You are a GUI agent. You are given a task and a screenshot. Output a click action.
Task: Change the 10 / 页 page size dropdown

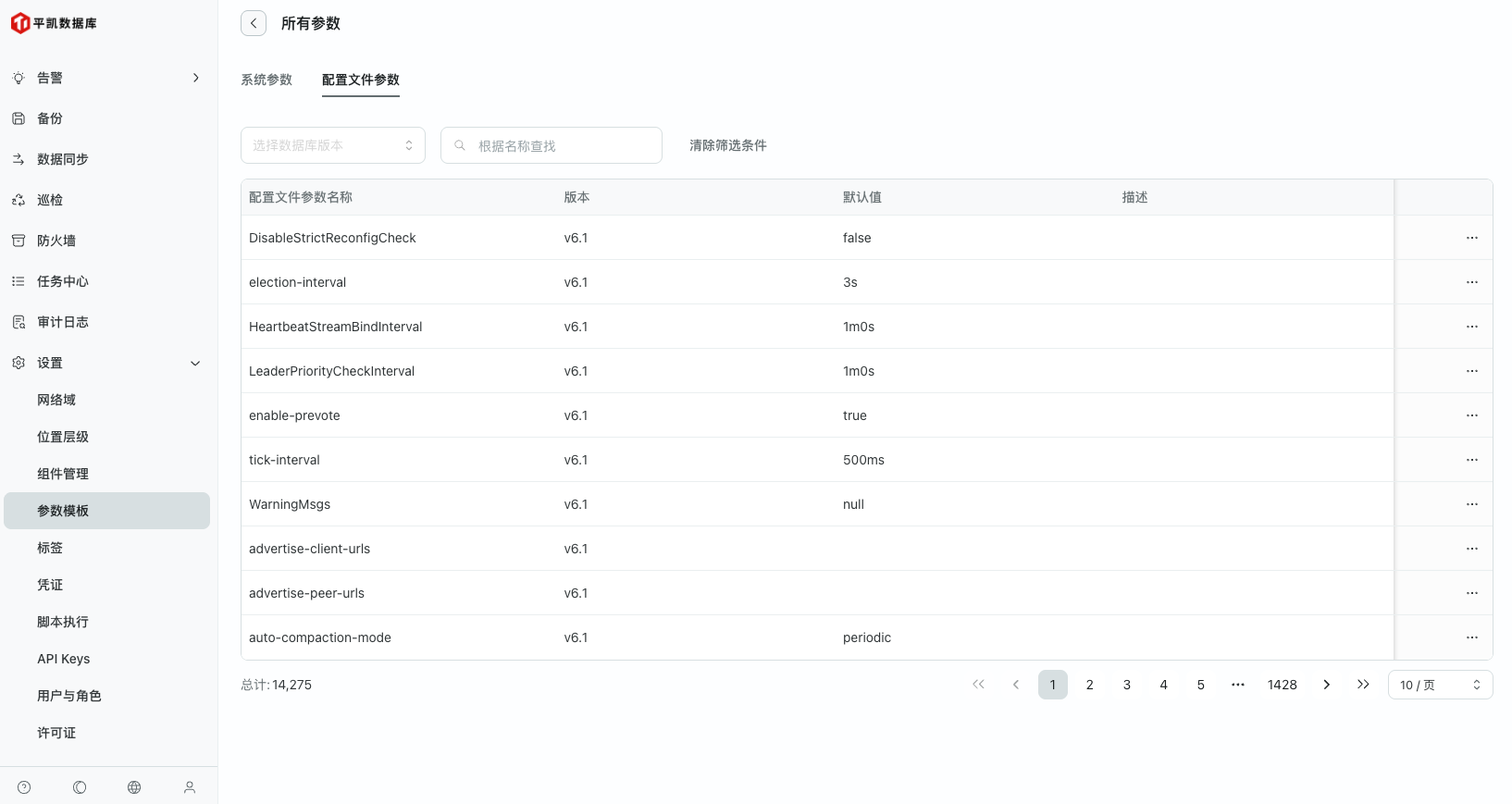[x=1440, y=685]
